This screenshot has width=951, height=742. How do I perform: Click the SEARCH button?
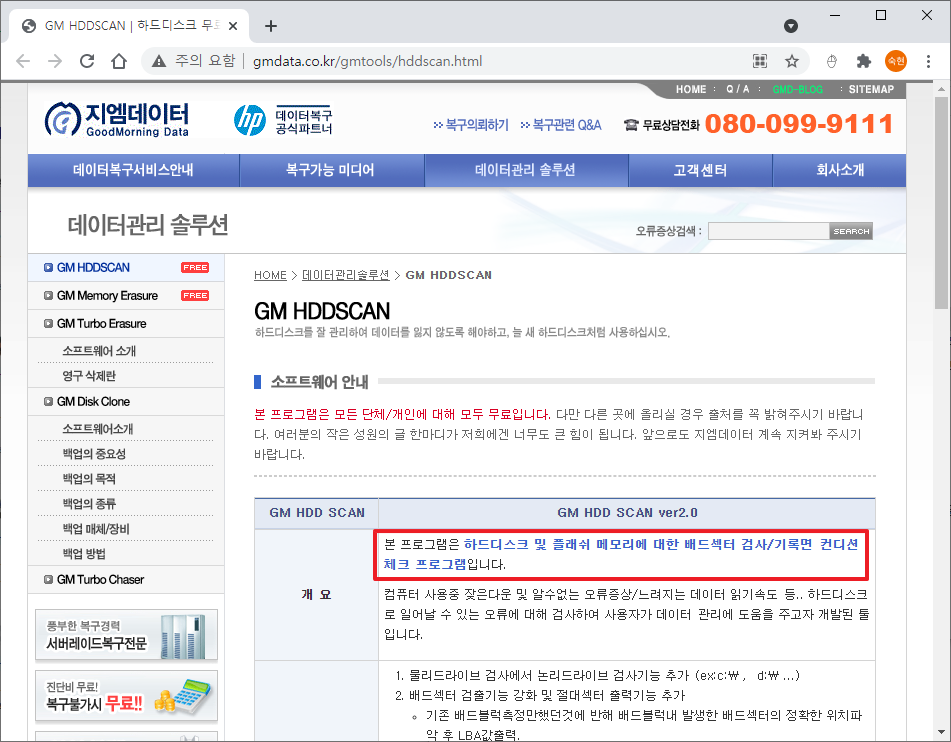(851, 231)
